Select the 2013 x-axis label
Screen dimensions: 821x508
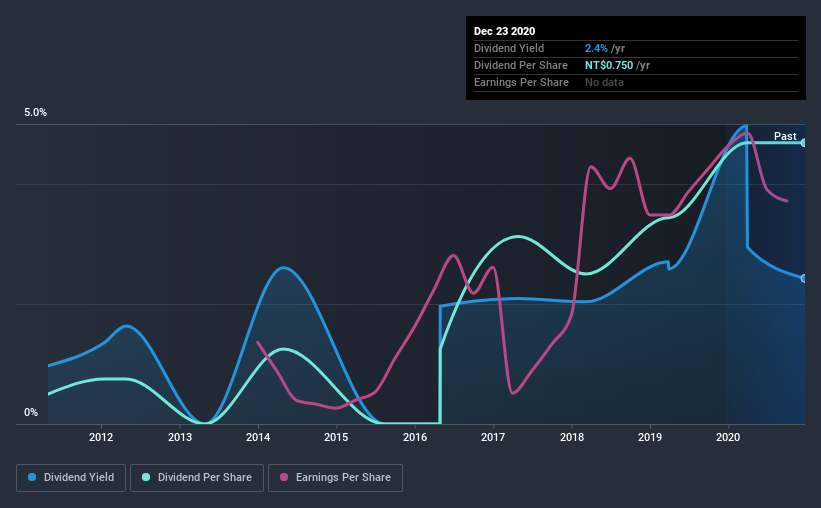180,437
